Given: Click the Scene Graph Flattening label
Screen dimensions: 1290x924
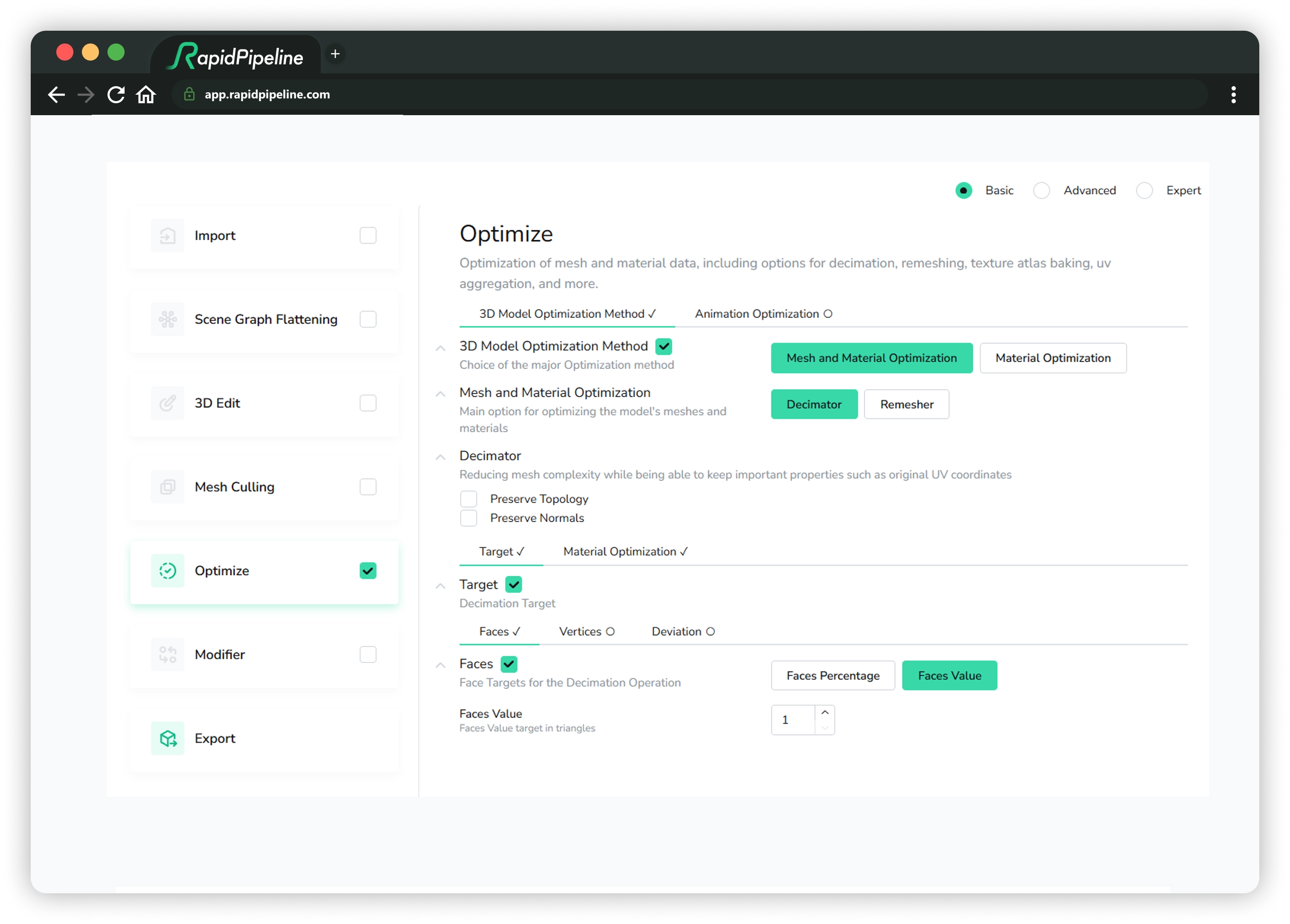Looking at the screenshot, I should click(x=266, y=319).
